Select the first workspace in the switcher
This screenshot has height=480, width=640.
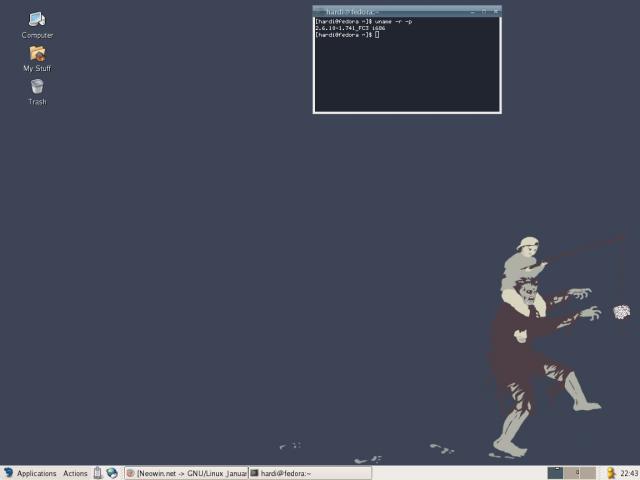(555, 473)
